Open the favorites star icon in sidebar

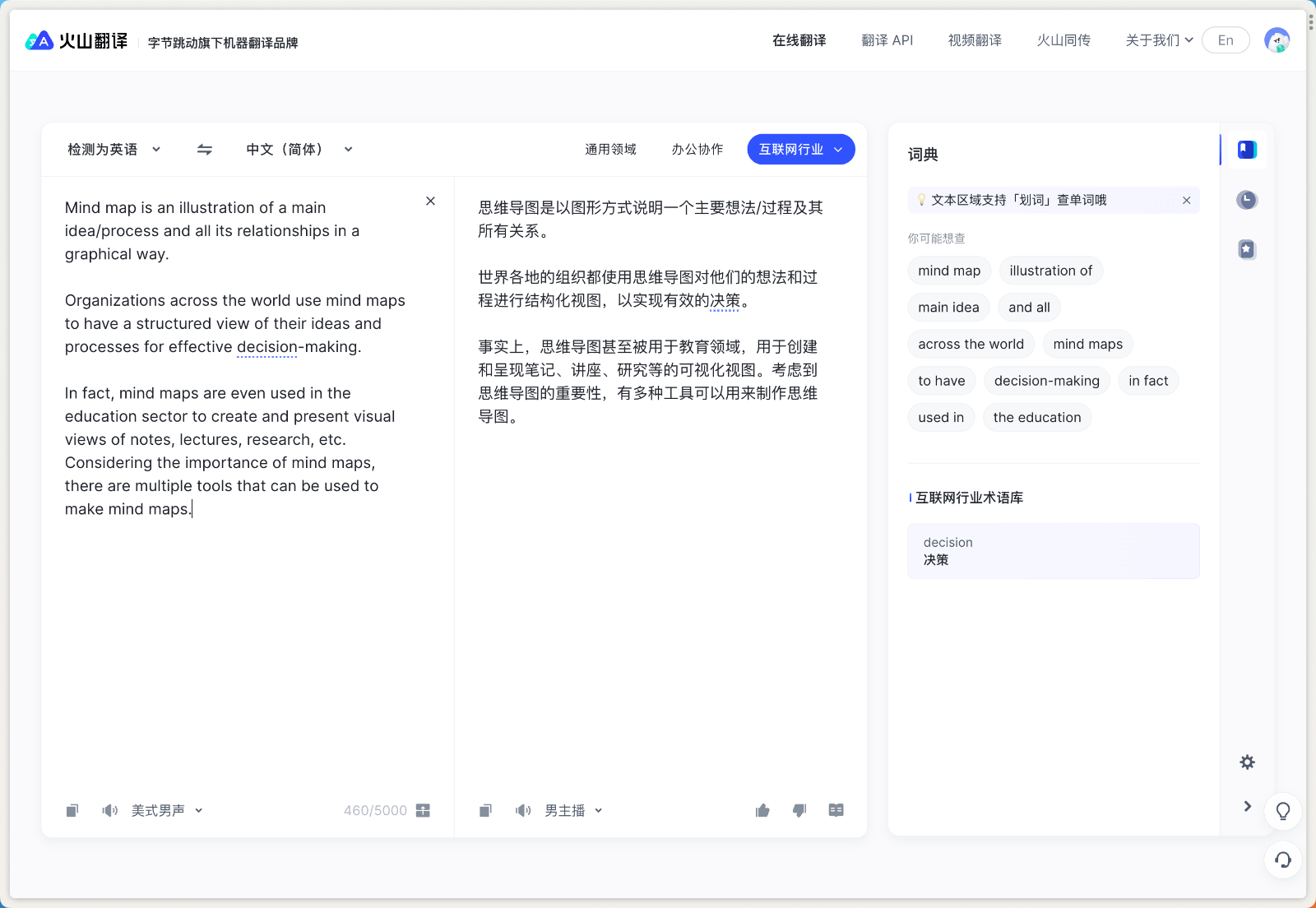pos(1247,249)
